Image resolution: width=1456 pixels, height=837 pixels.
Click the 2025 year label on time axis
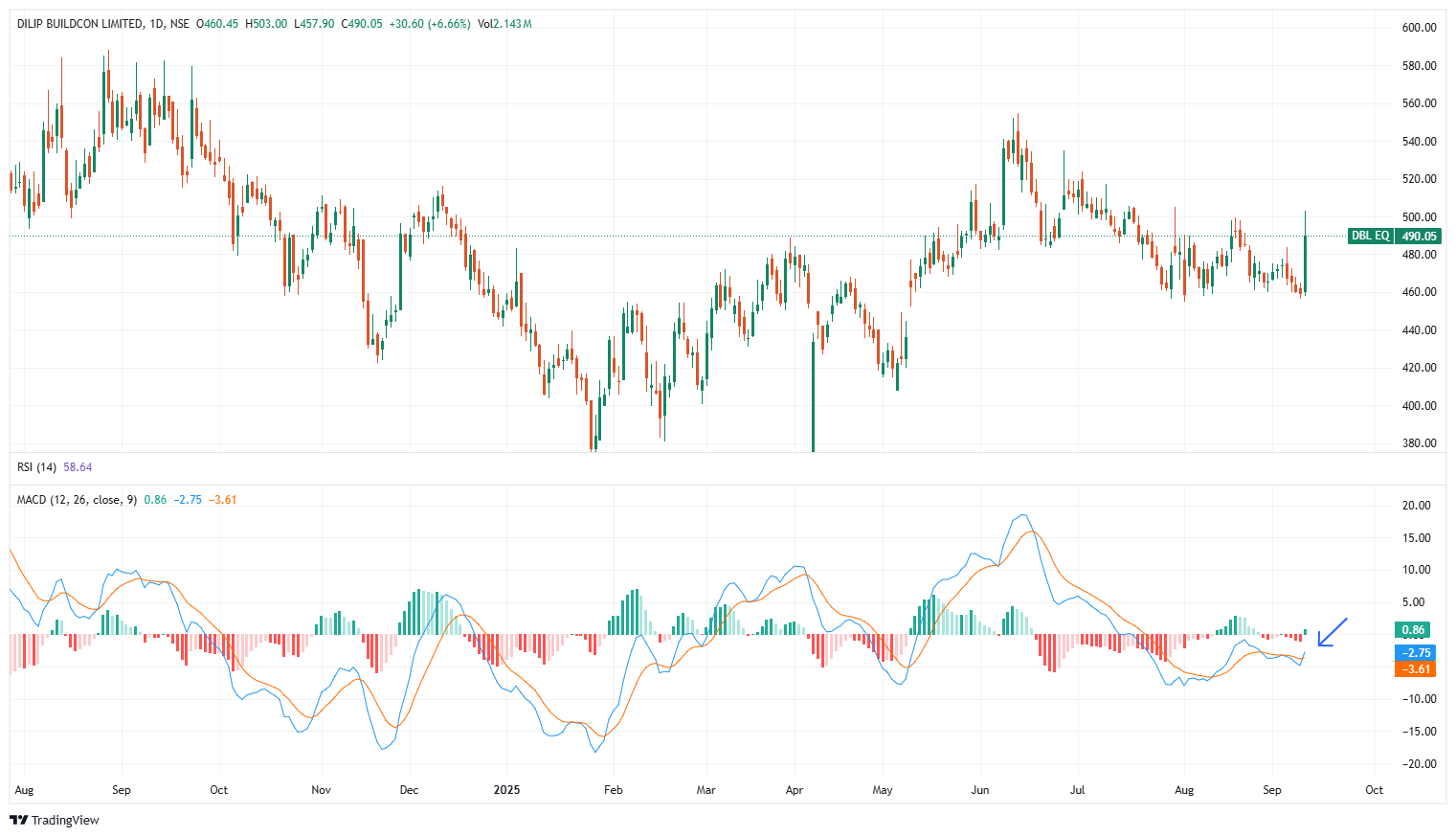pyautogui.click(x=506, y=790)
